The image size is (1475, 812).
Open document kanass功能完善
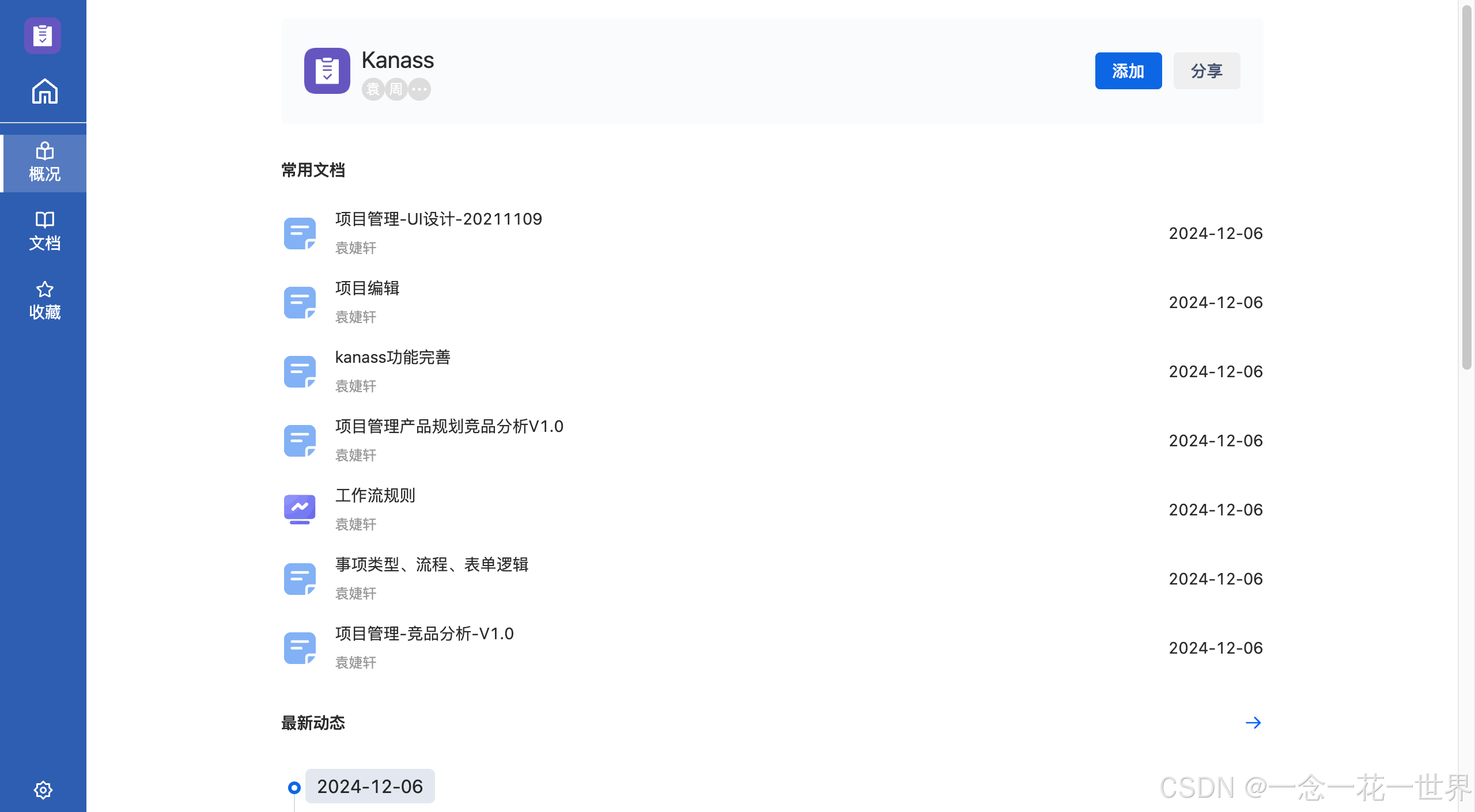coord(392,357)
